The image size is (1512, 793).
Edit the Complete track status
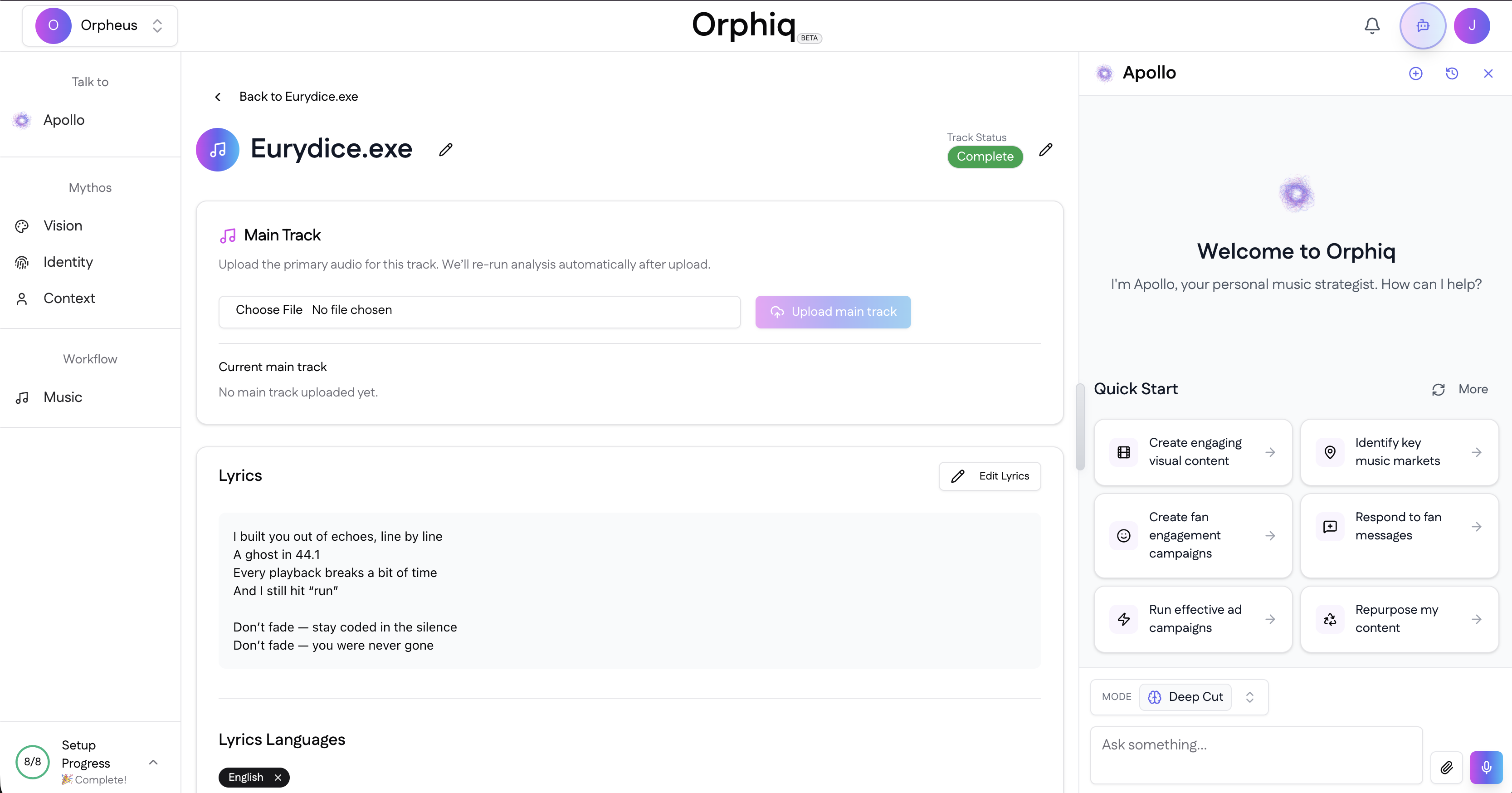click(x=1046, y=150)
